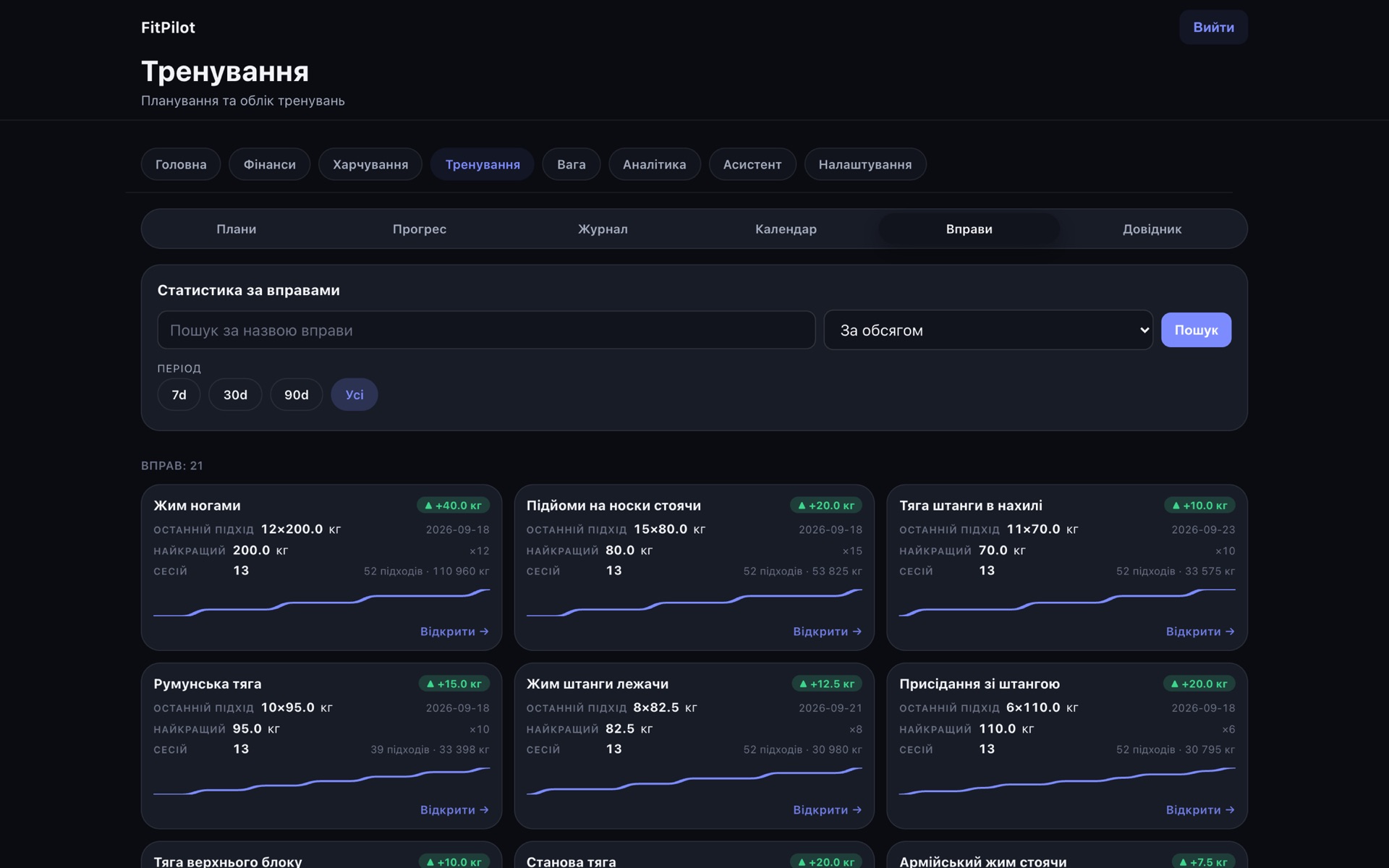Select the 7d period filter
1389x868 pixels.
(179, 395)
